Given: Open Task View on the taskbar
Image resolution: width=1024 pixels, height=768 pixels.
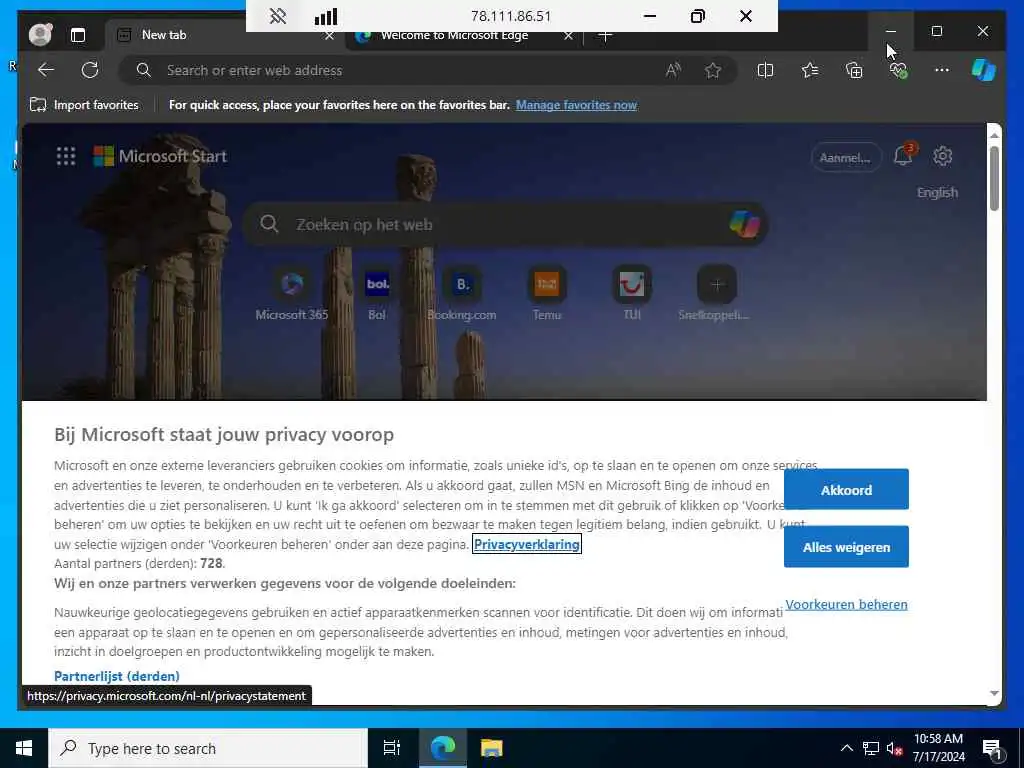Looking at the screenshot, I should pos(392,748).
